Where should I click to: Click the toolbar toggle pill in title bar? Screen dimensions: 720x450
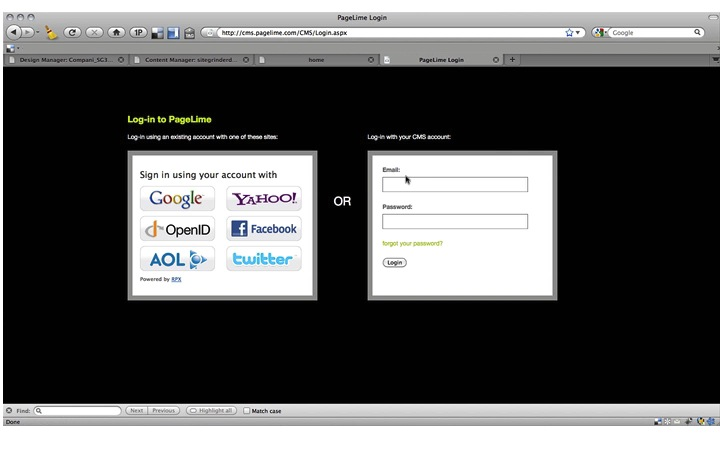tap(713, 17)
